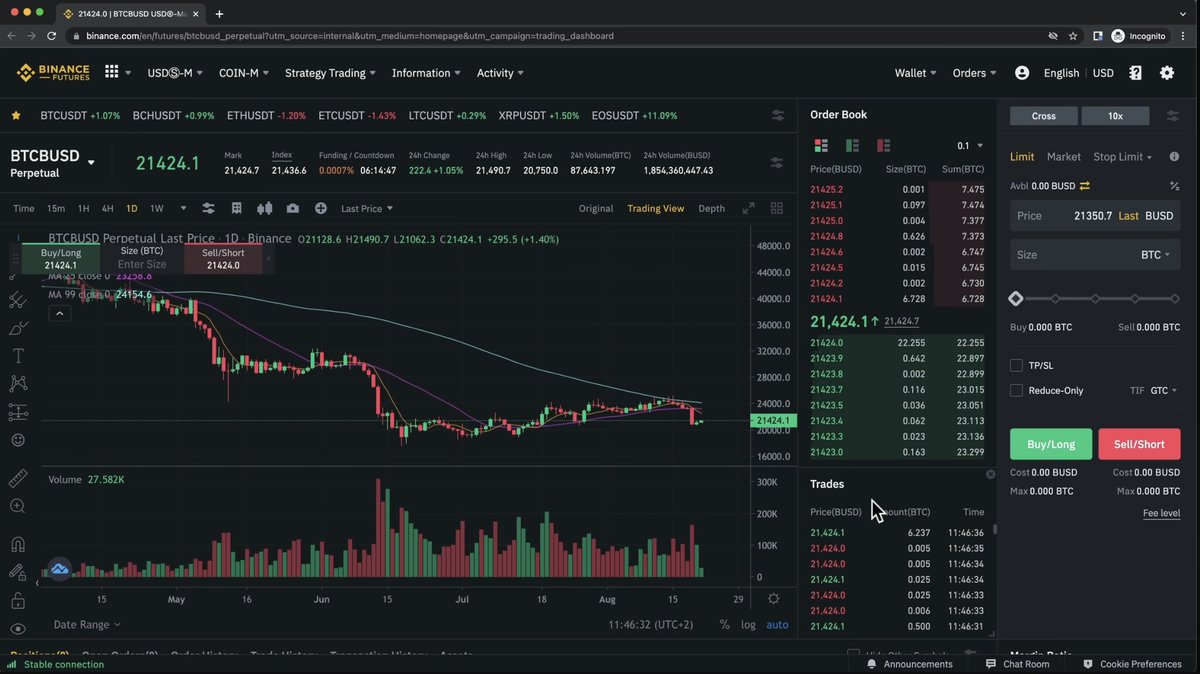
Task: Select the Stop Limit order tab
Action: coord(1122,157)
